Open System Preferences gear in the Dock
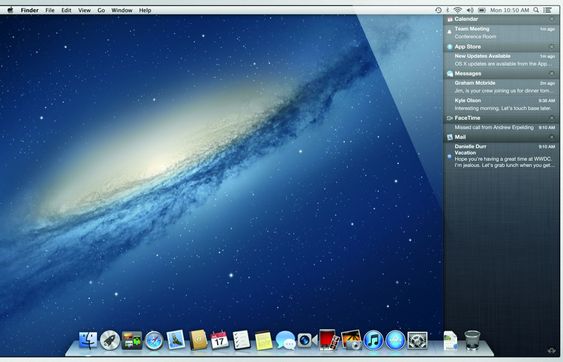 coord(417,340)
